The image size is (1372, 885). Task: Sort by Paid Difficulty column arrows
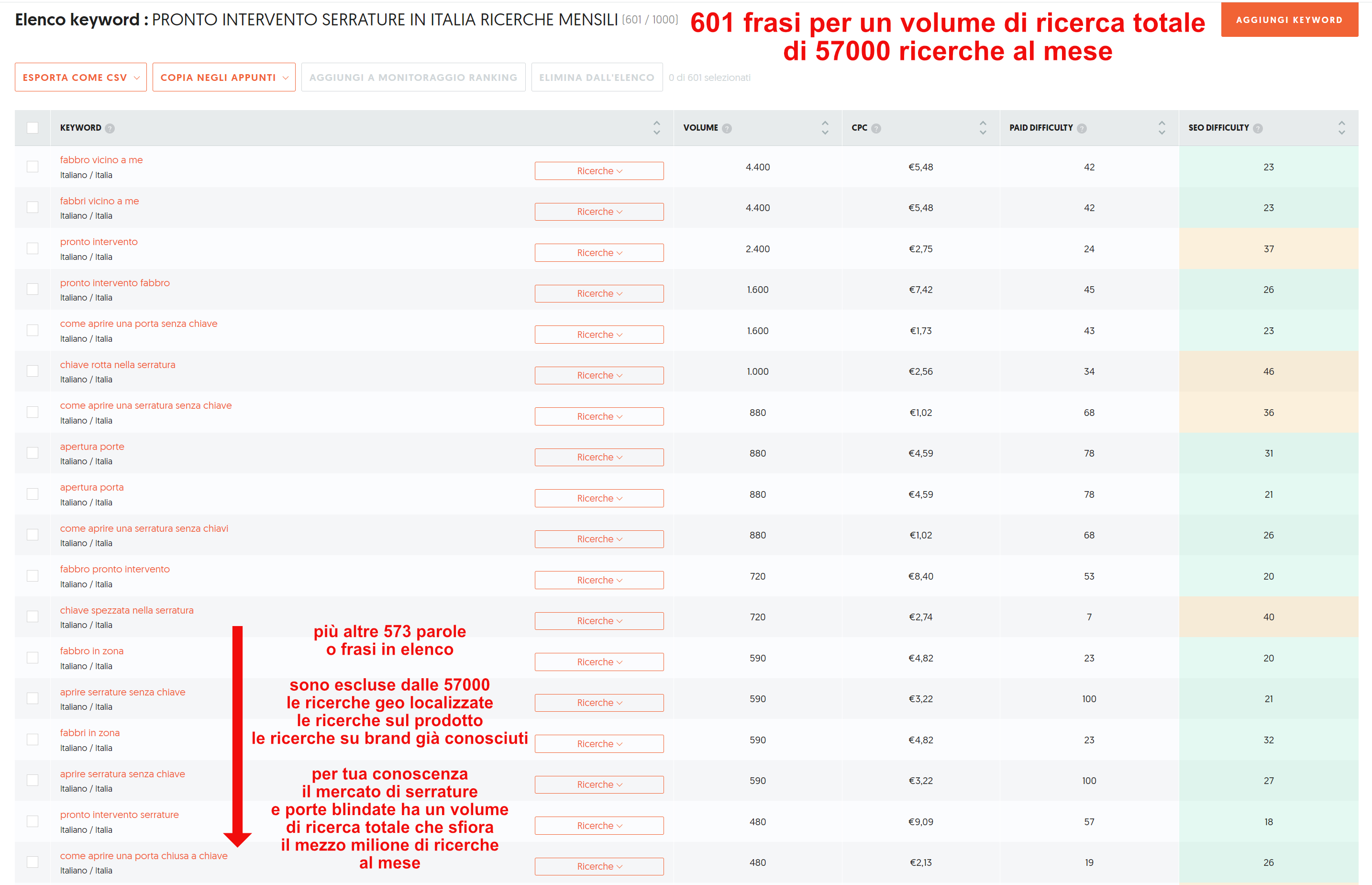pos(1161,128)
